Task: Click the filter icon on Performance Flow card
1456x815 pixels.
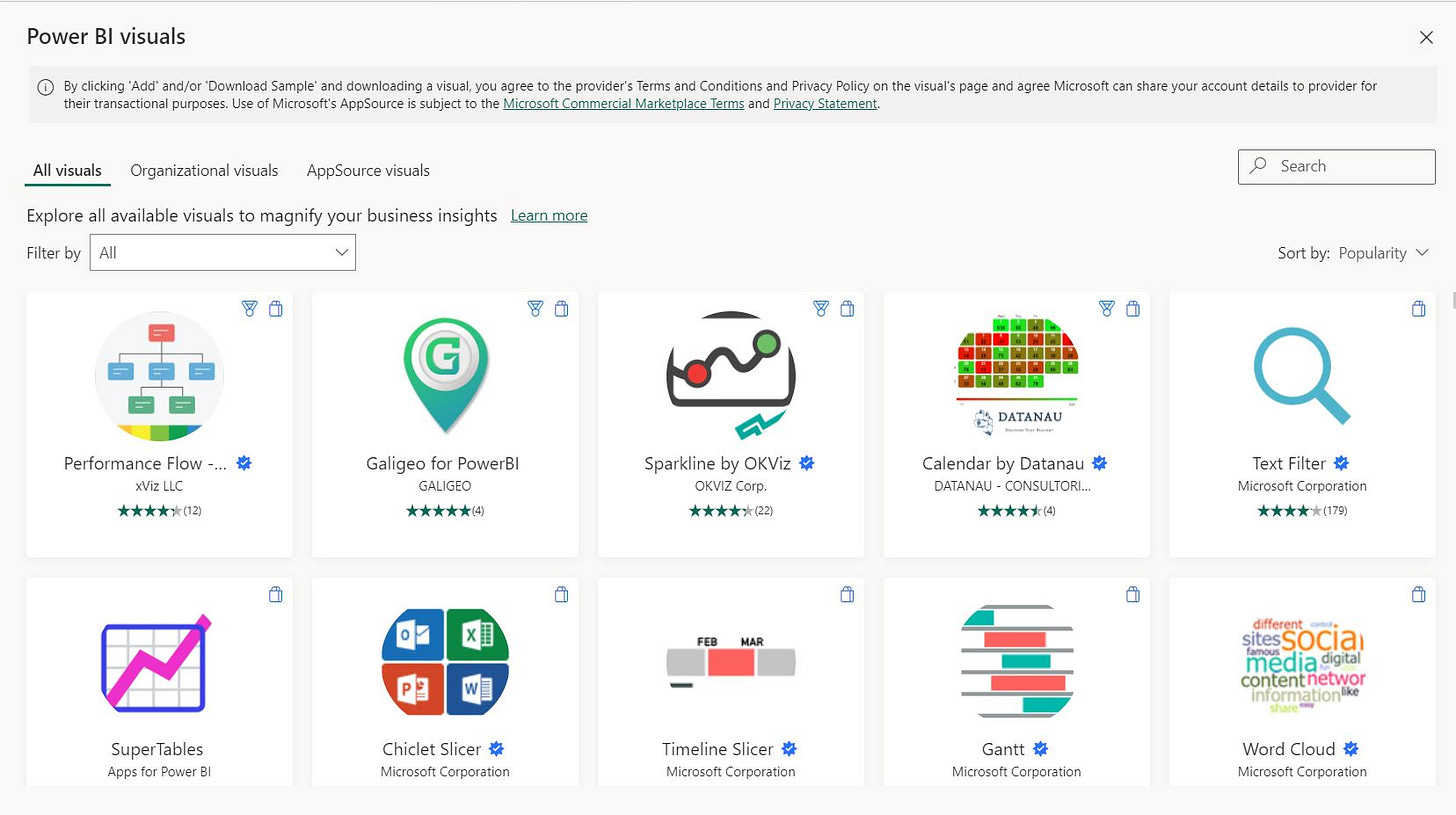Action: 250,309
